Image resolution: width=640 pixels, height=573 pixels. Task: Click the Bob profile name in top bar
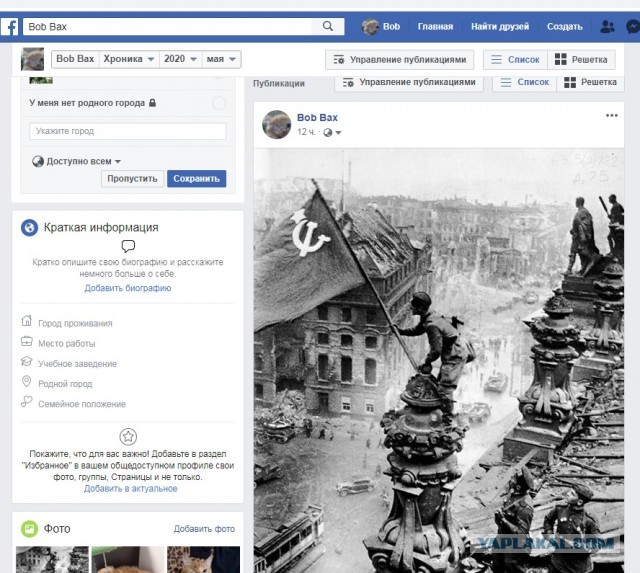(x=391, y=27)
